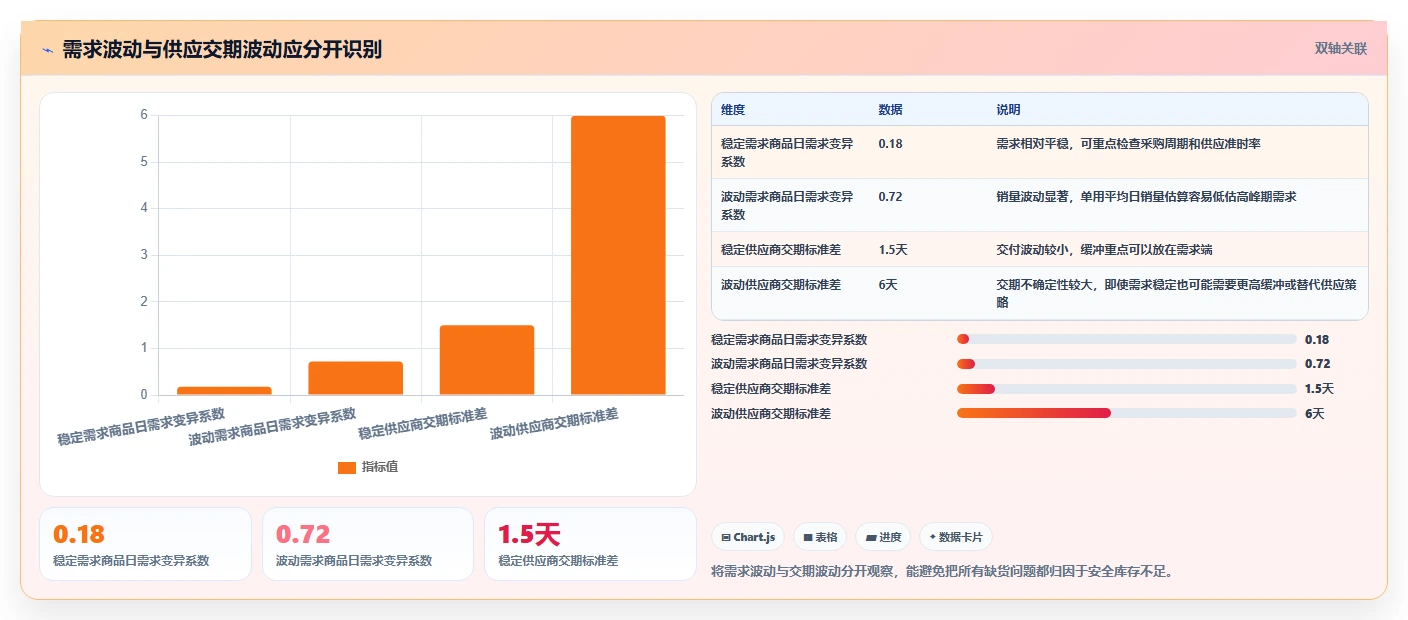Click the 波动需求商品日需求变异系数 chart bar

point(355,378)
